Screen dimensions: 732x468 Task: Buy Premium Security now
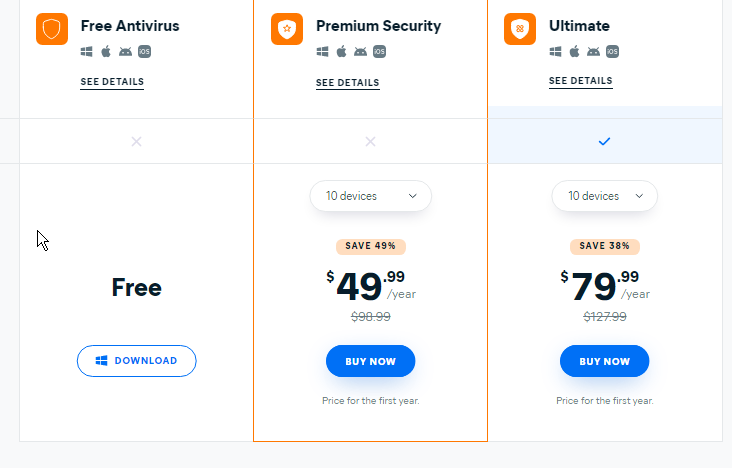[371, 361]
